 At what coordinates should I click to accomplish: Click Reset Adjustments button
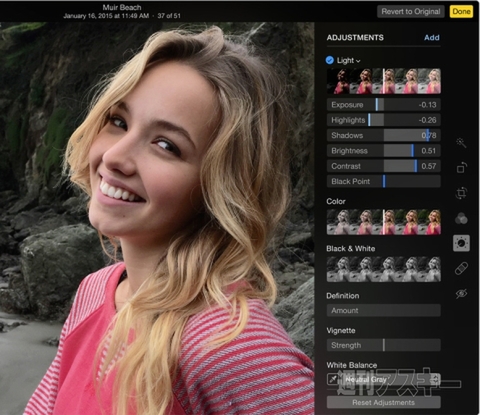click(384, 402)
